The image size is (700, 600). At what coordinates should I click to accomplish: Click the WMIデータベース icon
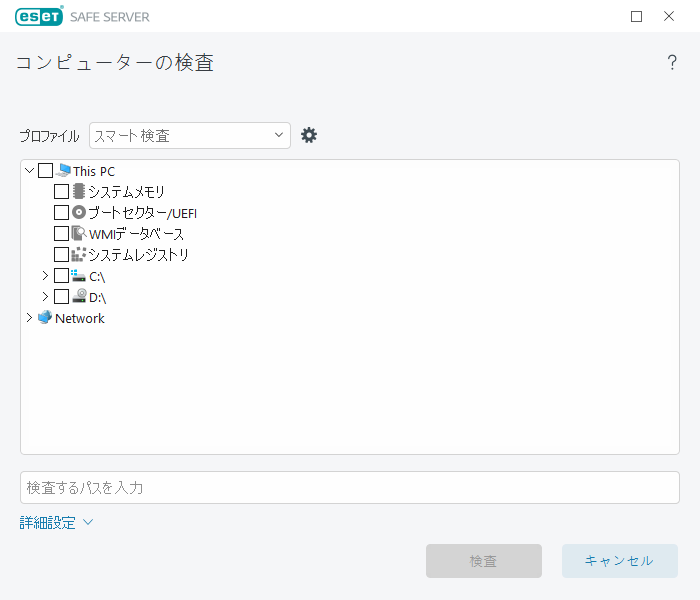[79, 233]
